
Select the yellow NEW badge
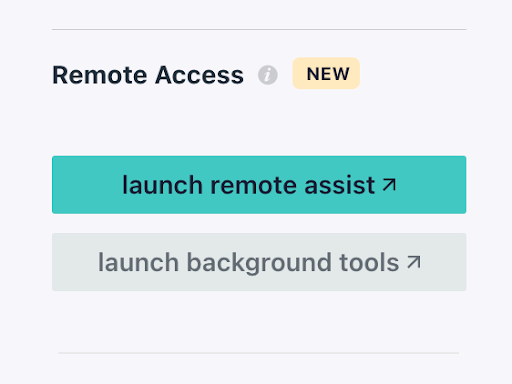click(x=326, y=73)
